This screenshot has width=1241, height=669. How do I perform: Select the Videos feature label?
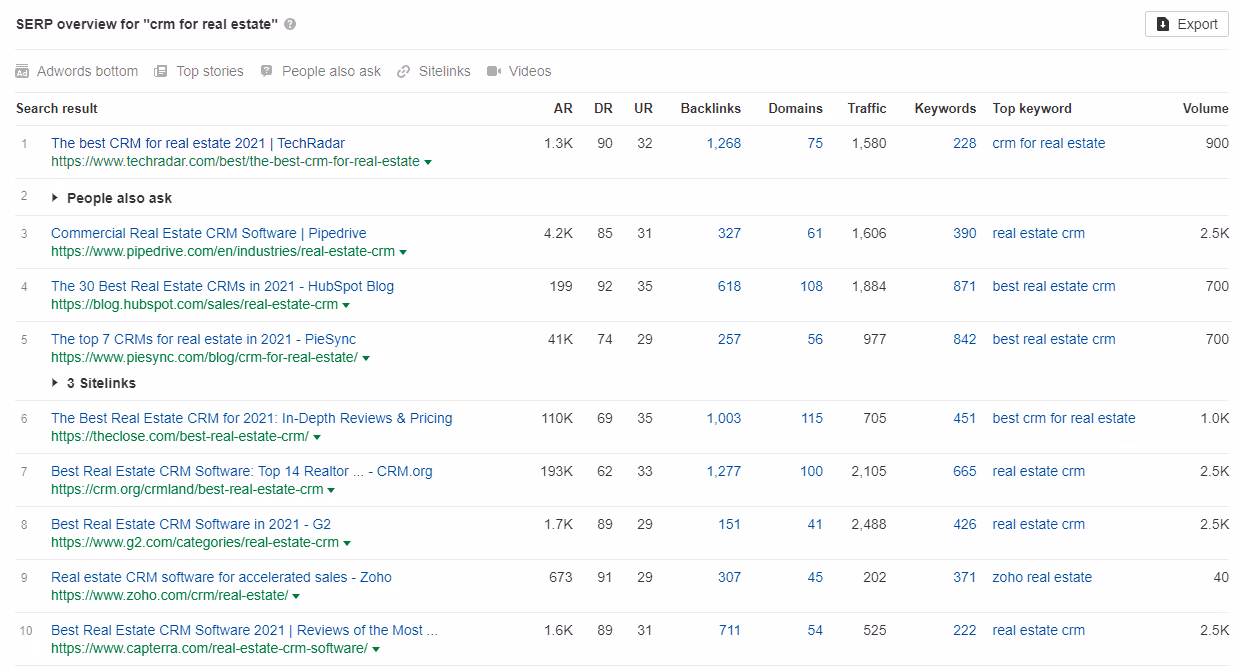pyautogui.click(x=530, y=71)
